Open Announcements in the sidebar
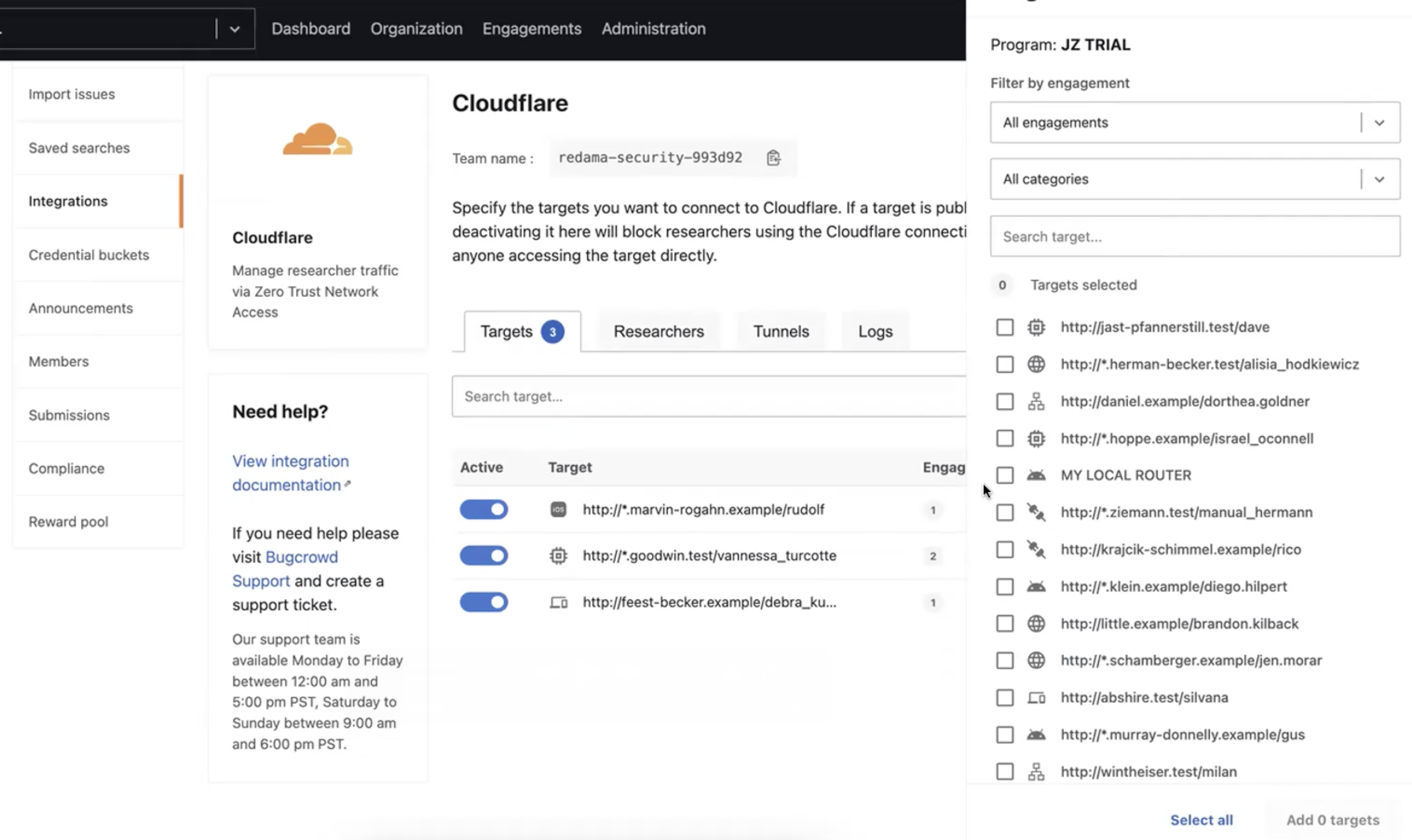This screenshot has height=840, width=1412. click(98, 308)
